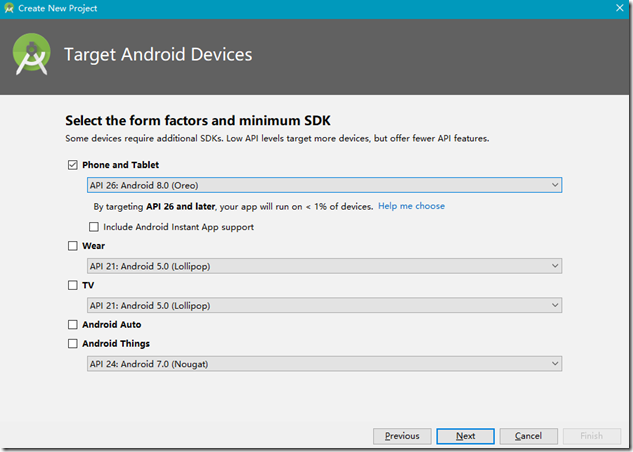The height and width of the screenshot is (452, 633).
Task: Open the Phone and Tablet API 26 dropdown
Action: coord(324,185)
